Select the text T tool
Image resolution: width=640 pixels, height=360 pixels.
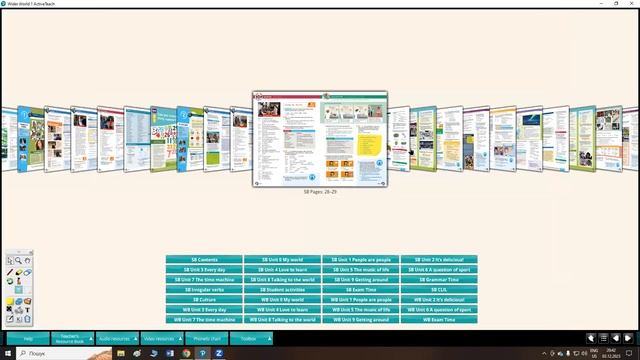click(x=27, y=310)
